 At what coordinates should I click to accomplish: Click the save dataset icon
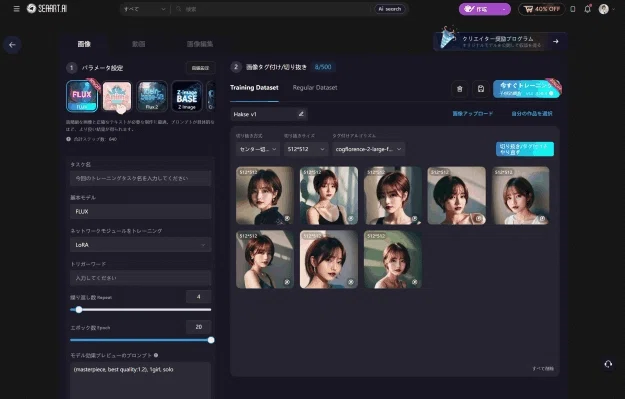coord(481,89)
